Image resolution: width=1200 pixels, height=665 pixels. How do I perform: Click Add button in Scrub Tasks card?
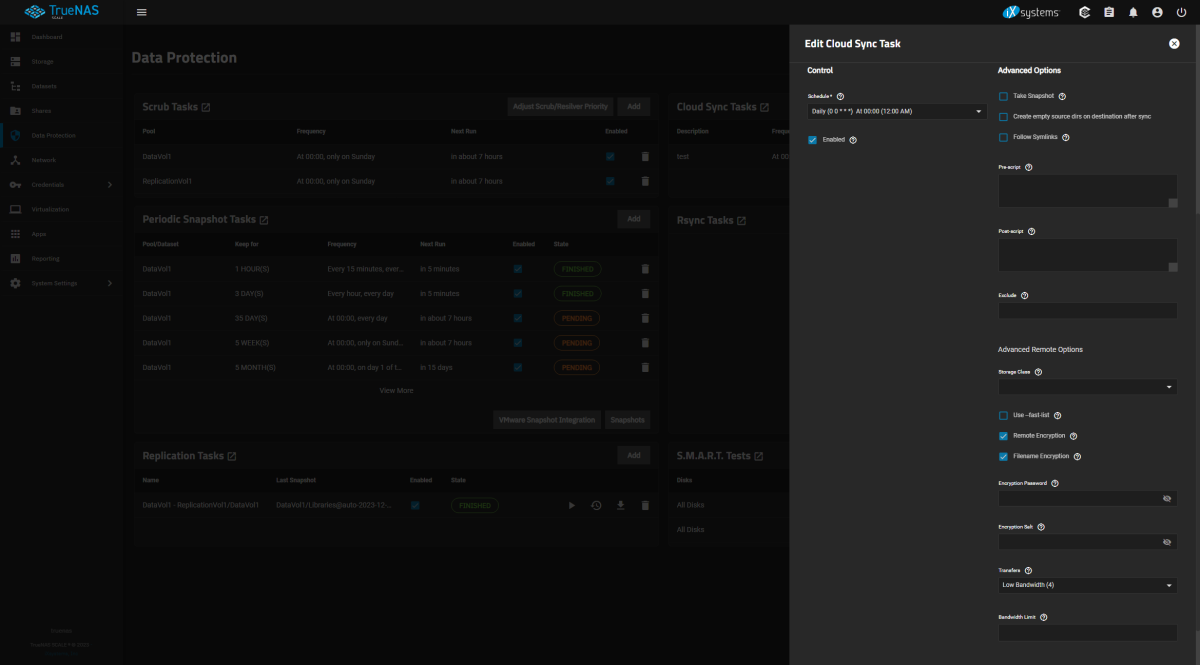tap(633, 106)
